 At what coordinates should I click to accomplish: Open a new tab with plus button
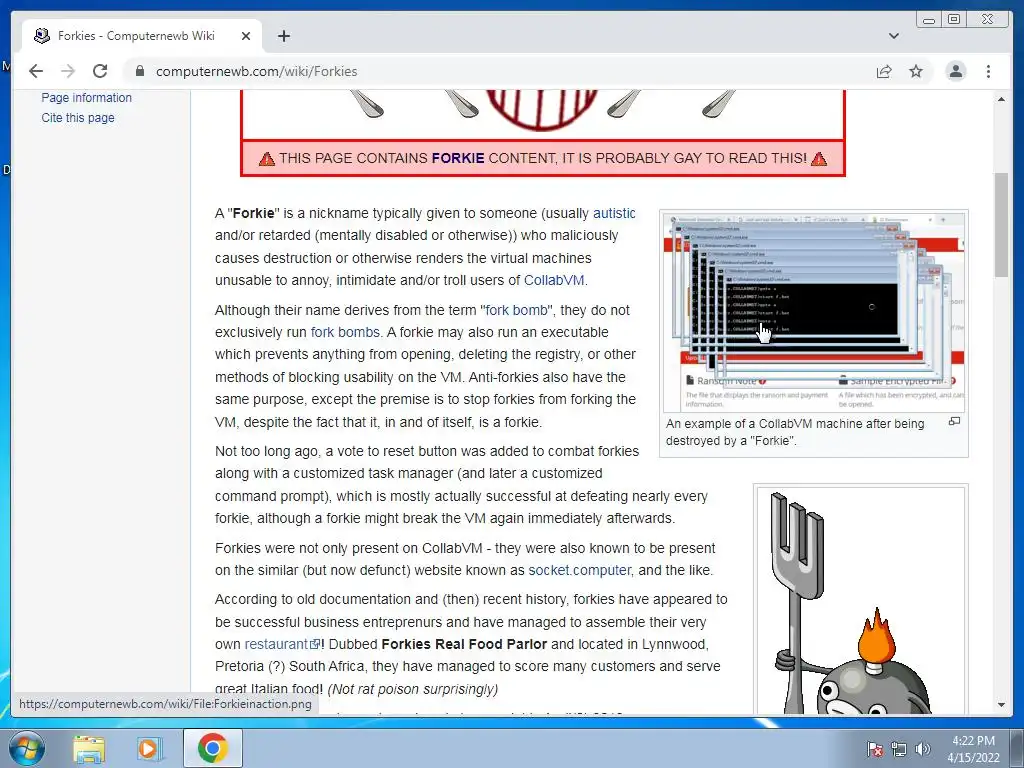(x=283, y=36)
